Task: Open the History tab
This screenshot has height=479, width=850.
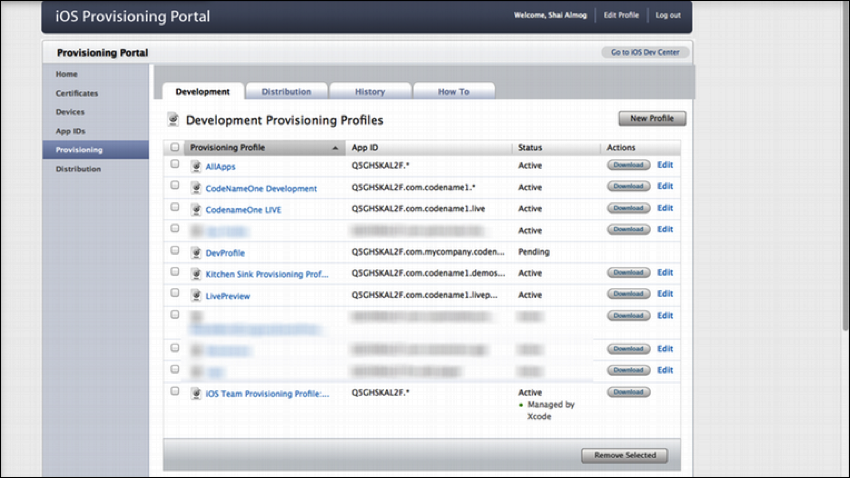Action: click(x=370, y=92)
